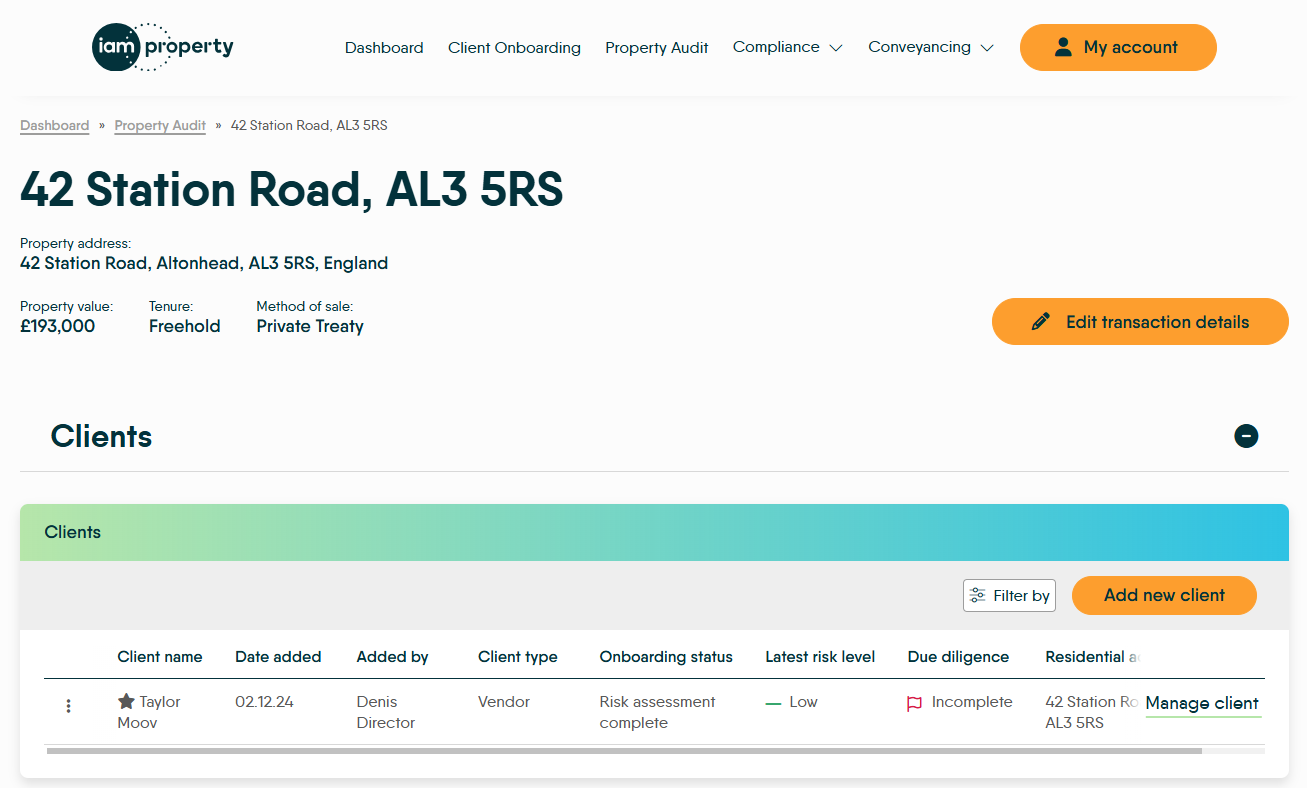Collapse the Clients section with minus icon
Image resolution: width=1307 pixels, height=788 pixels.
tap(1246, 436)
